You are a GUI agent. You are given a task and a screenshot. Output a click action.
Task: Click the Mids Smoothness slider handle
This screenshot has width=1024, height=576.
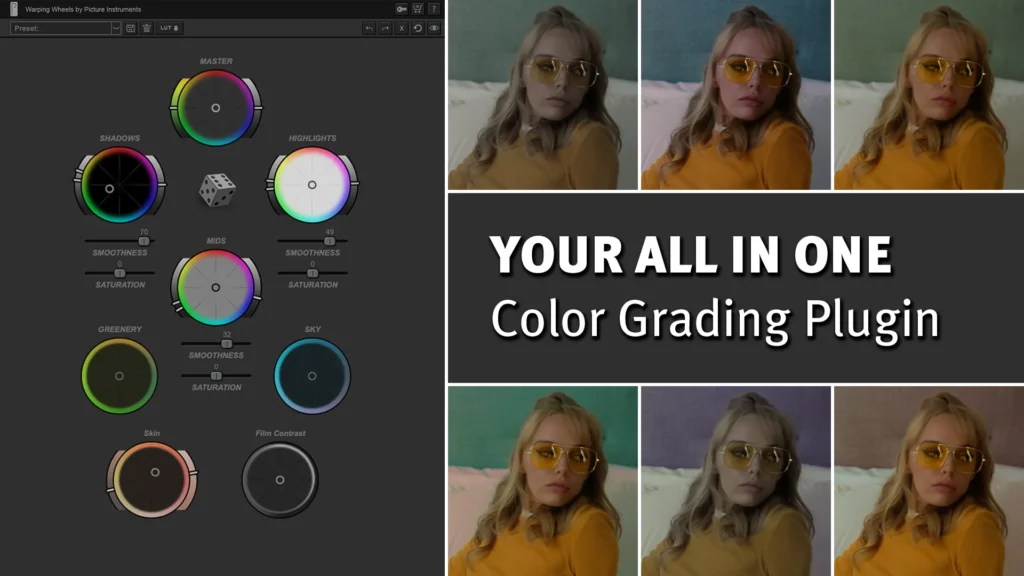pos(226,344)
